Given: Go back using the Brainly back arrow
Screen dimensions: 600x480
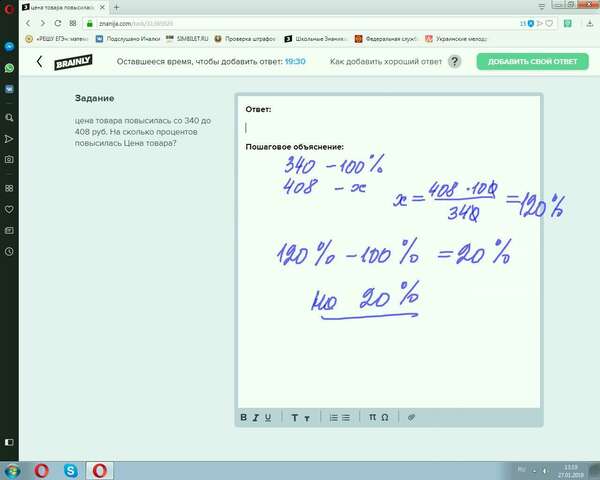Looking at the screenshot, I should (39, 62).
